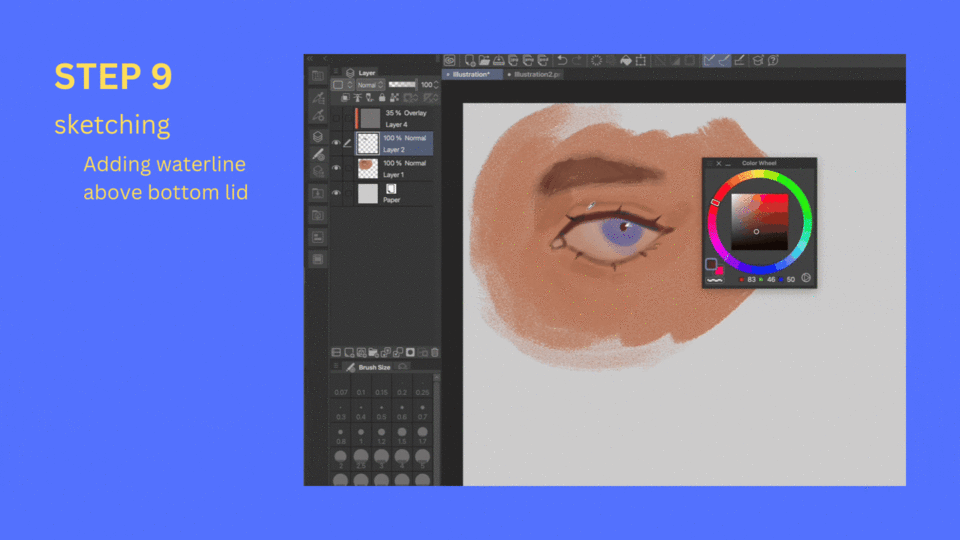Show Layer 4 via its visibility box

click(336, 118)
